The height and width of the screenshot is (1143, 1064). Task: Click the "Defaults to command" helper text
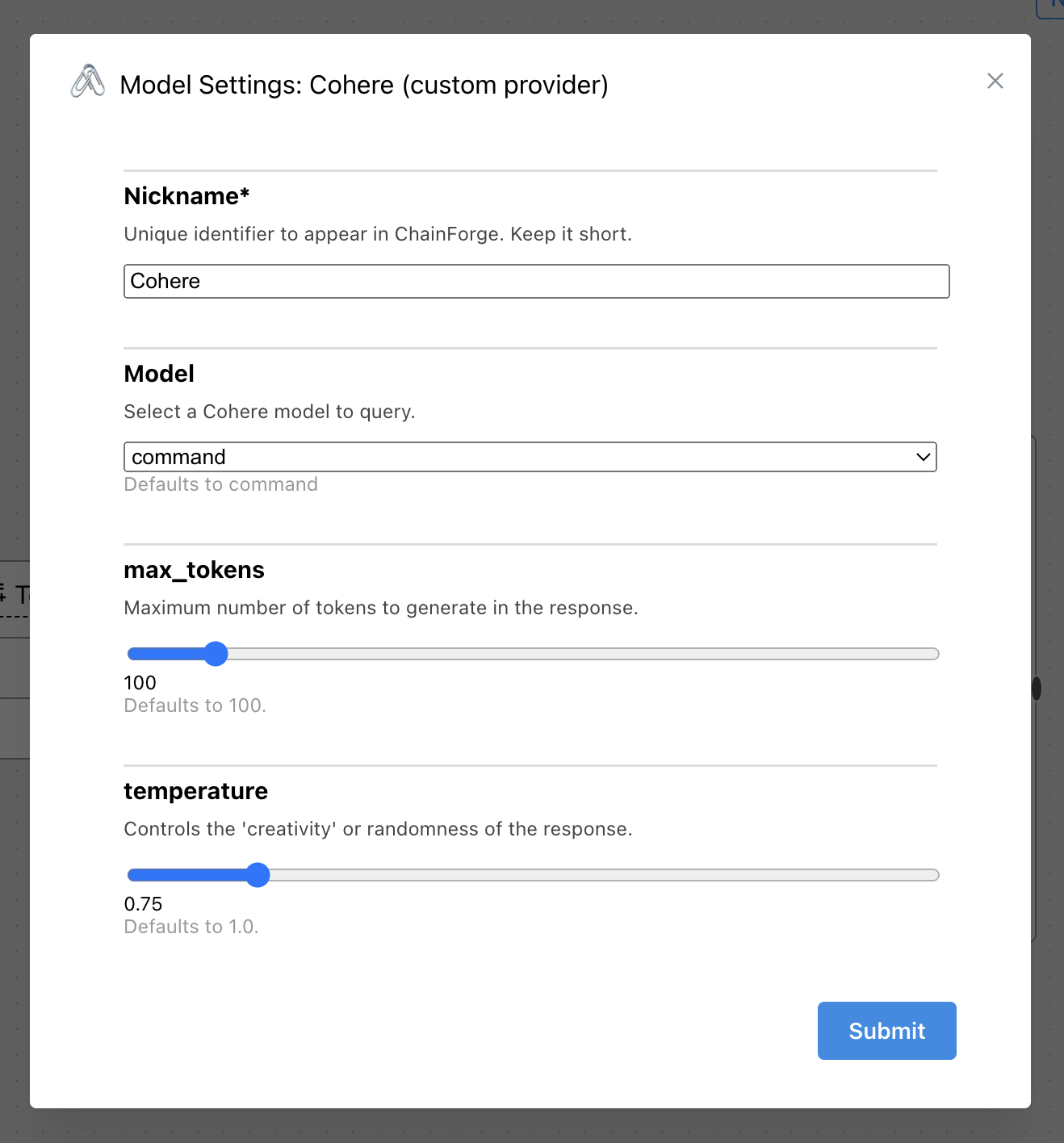[x=220, y=484]
